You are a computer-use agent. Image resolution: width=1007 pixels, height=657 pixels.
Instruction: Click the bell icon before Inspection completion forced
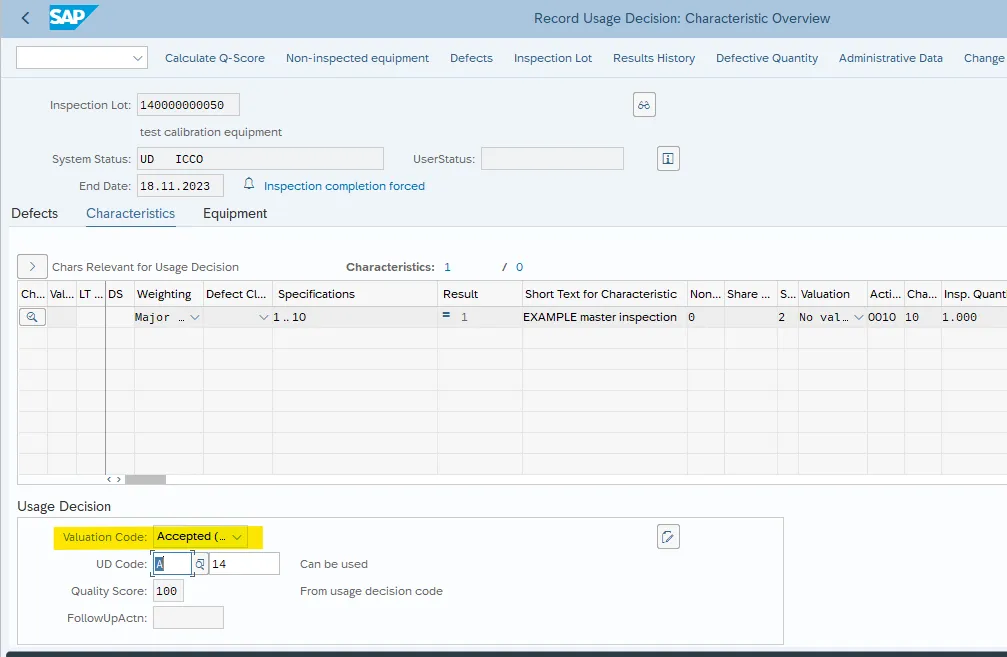[249, 185]
